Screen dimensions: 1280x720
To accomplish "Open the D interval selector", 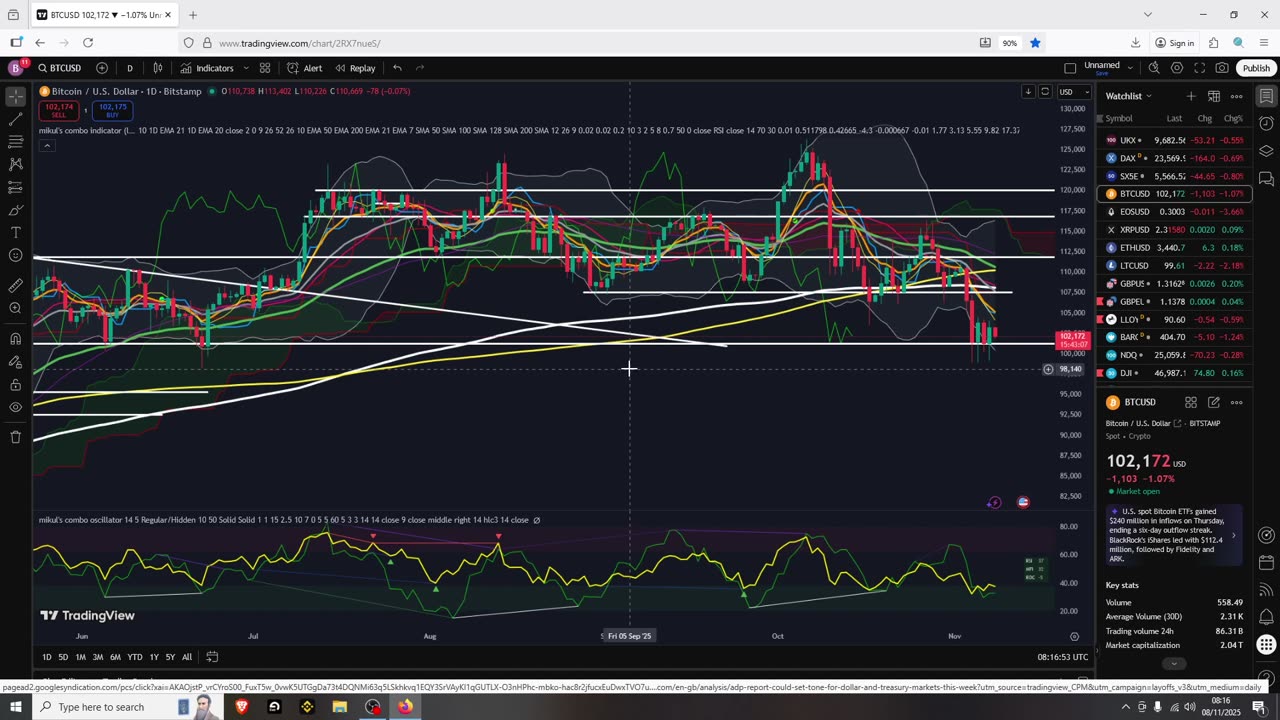I will 130,68.
